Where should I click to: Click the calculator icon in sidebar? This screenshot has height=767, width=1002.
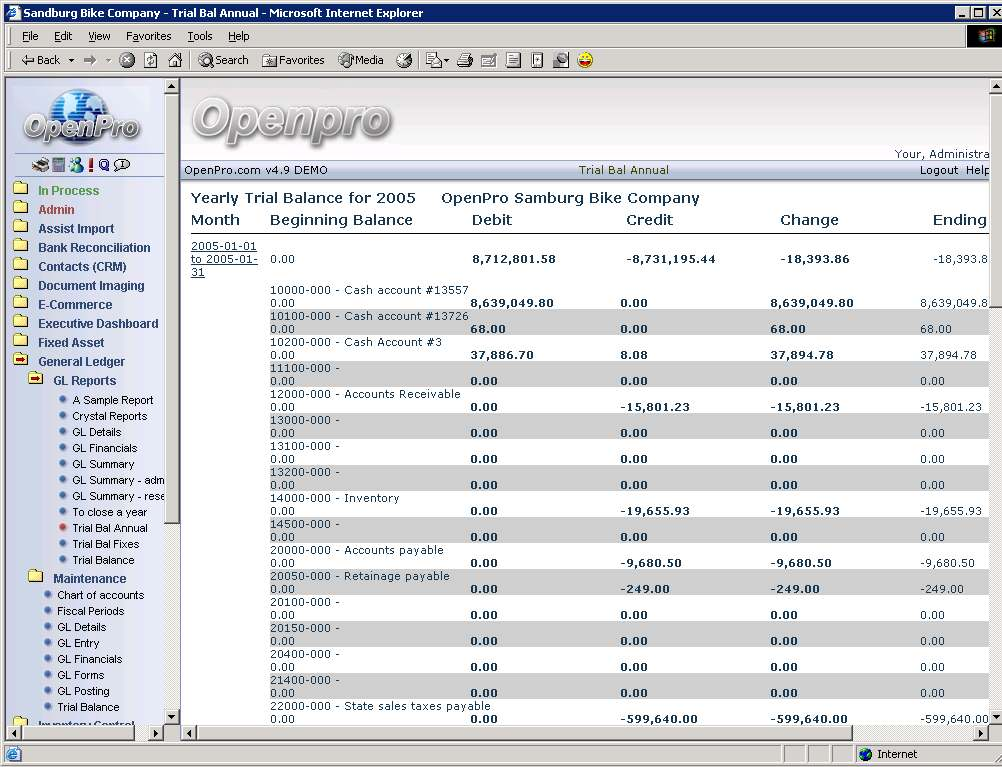click(59, 165)
